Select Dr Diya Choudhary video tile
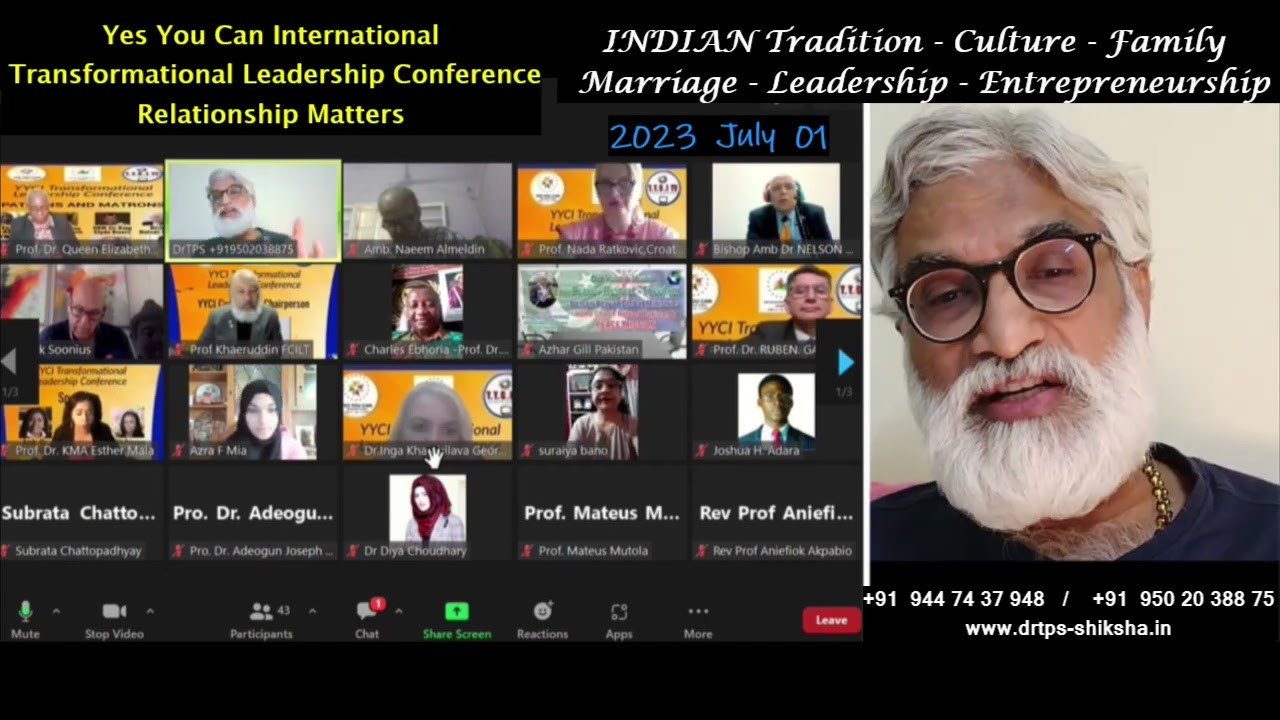Image resolution: width=1280 pixels, height=720 pixels. pyautogui.click(x=427, y=512)
